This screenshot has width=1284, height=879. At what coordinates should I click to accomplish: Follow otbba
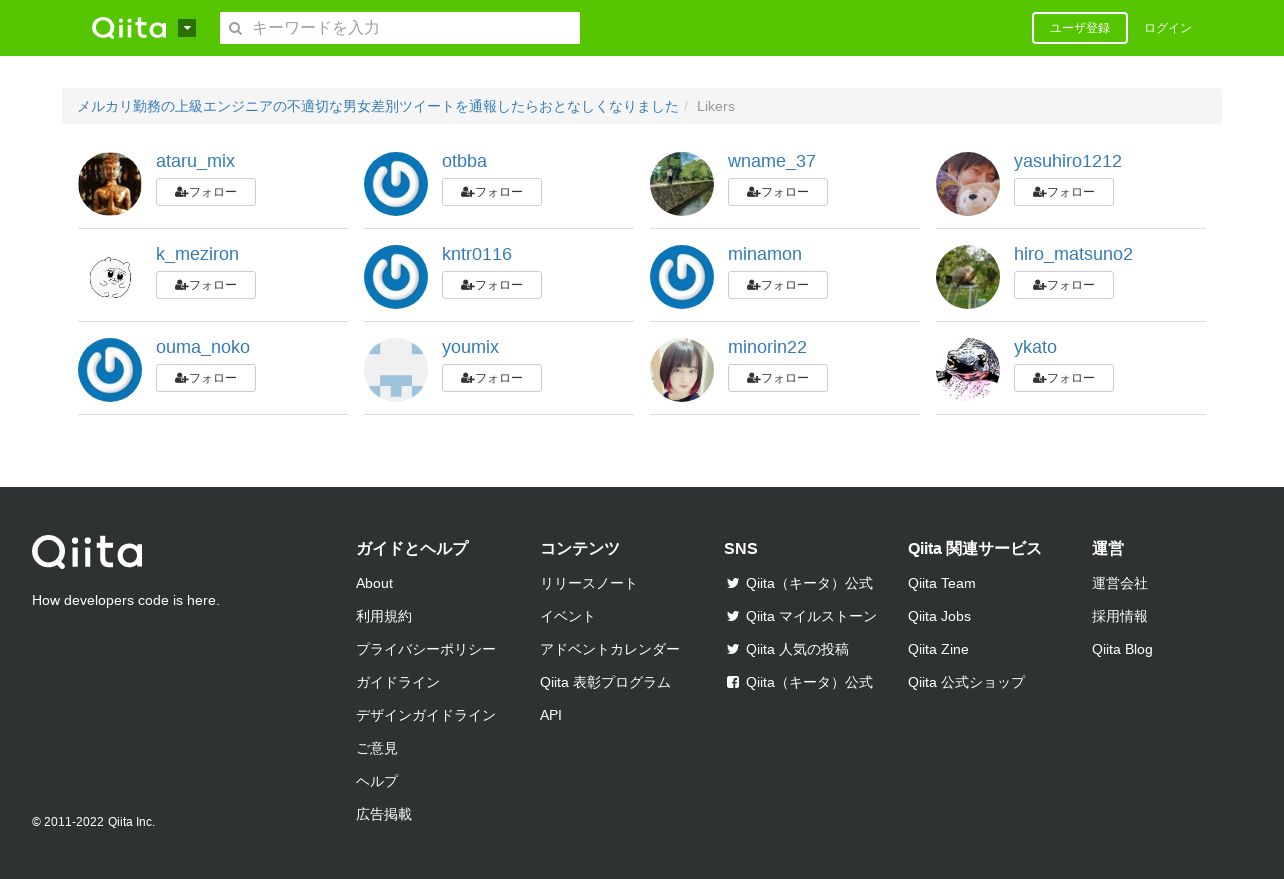pyautogui.click(x=492, y=192)
